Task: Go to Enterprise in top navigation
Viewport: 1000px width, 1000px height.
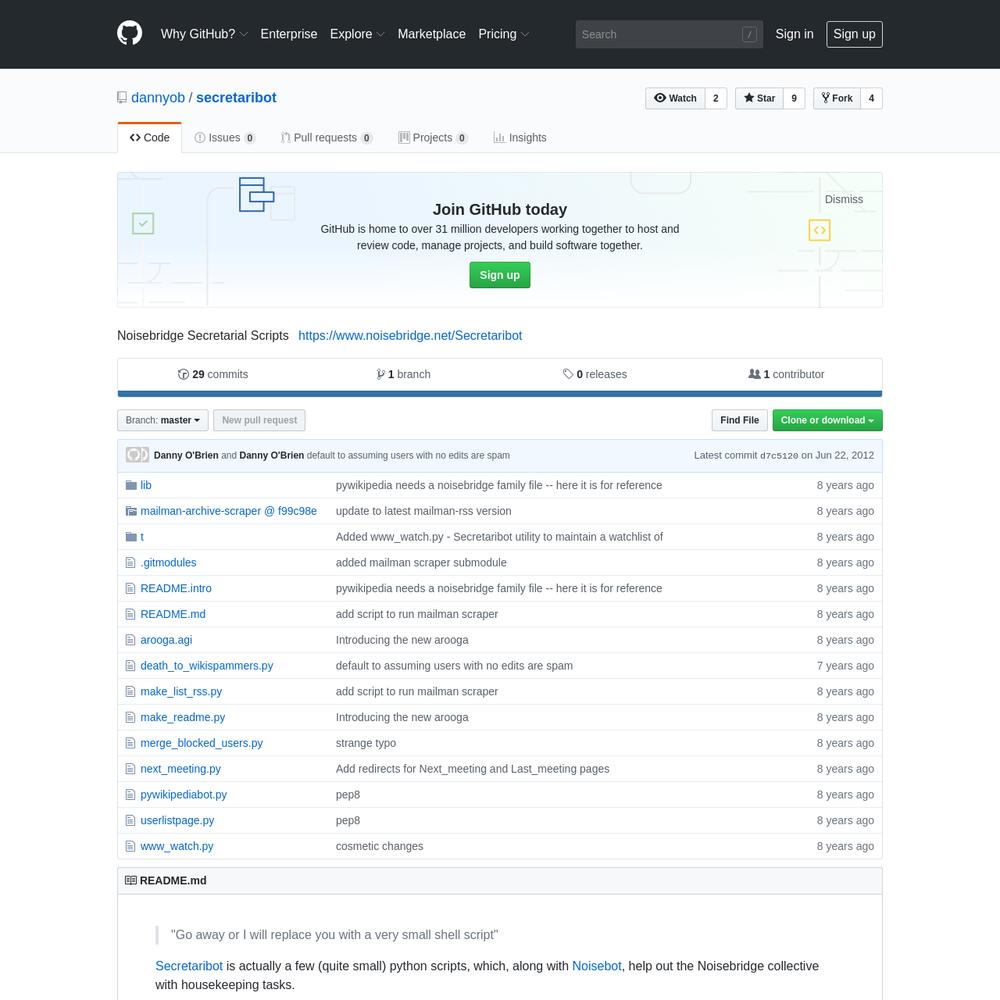Action: pyautogui.click(x=288, y=34)
